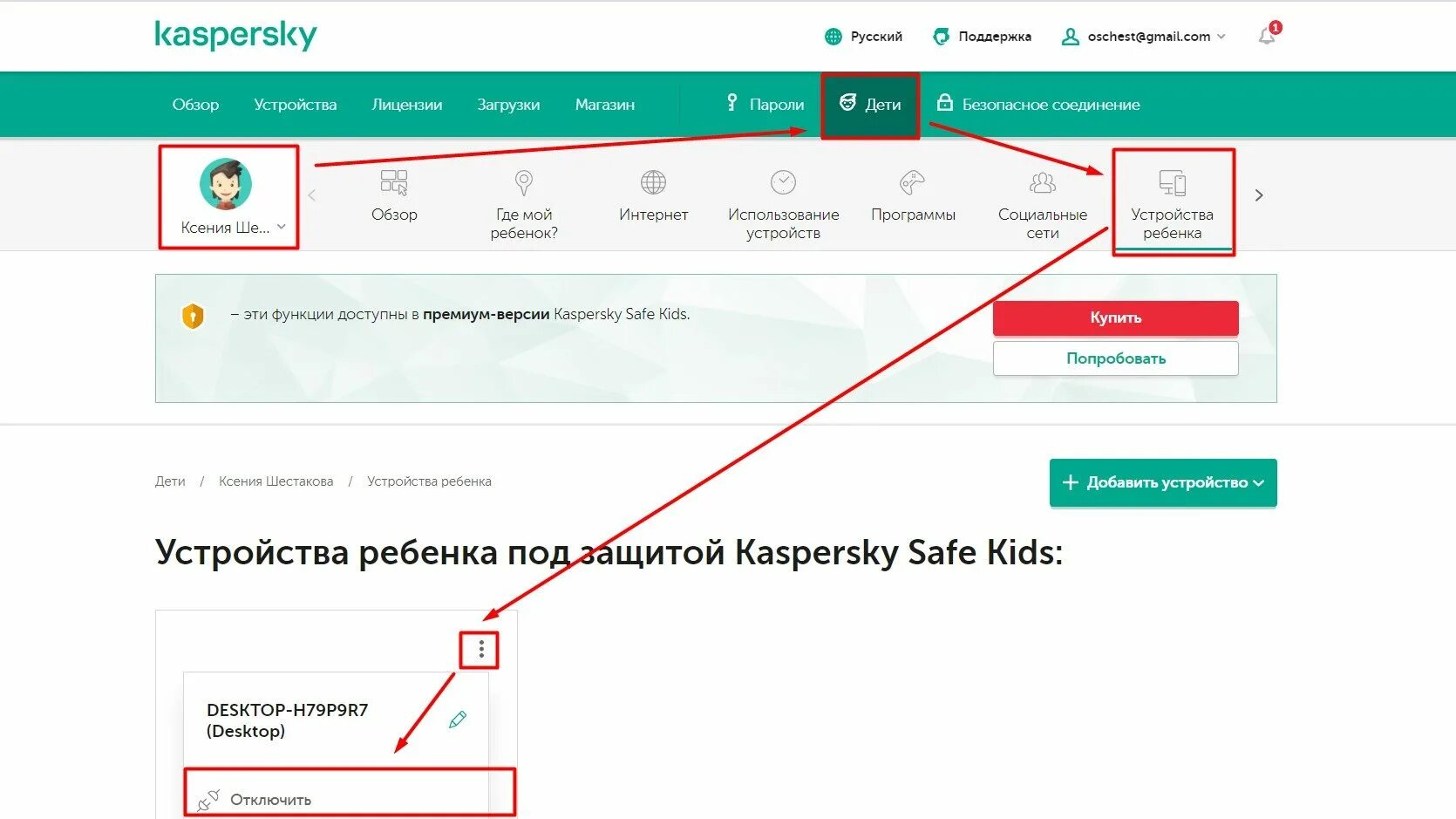Screen dimensions: 1456x819
Task: Open the Добавить устройство dropdown button
Action: pos(1163,482)
